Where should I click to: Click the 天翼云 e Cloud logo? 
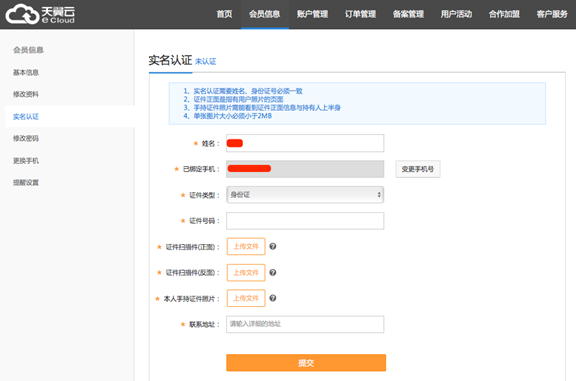click(x=40, y=14)
